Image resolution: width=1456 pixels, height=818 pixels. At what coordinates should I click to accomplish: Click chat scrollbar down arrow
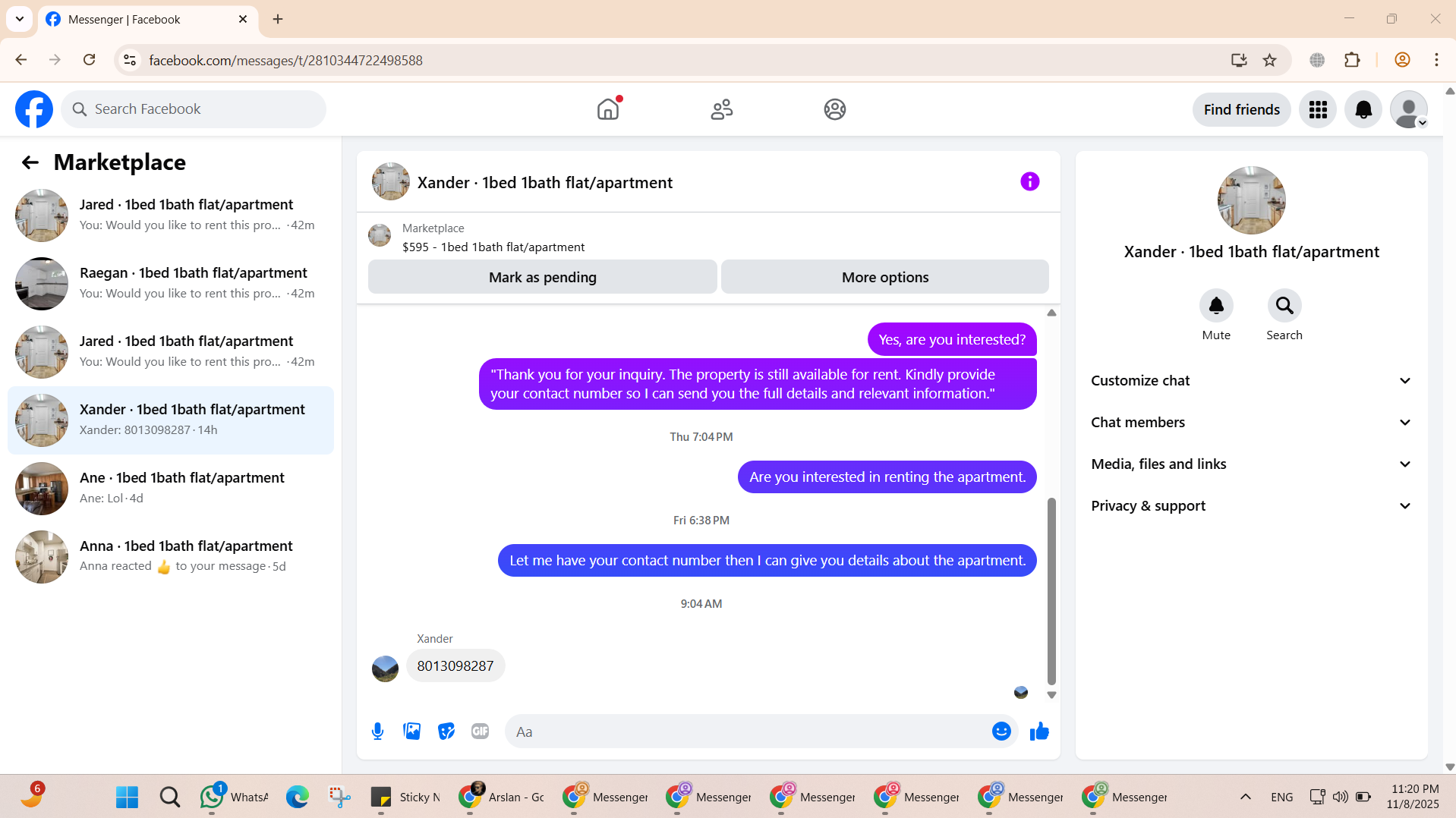1051,695
